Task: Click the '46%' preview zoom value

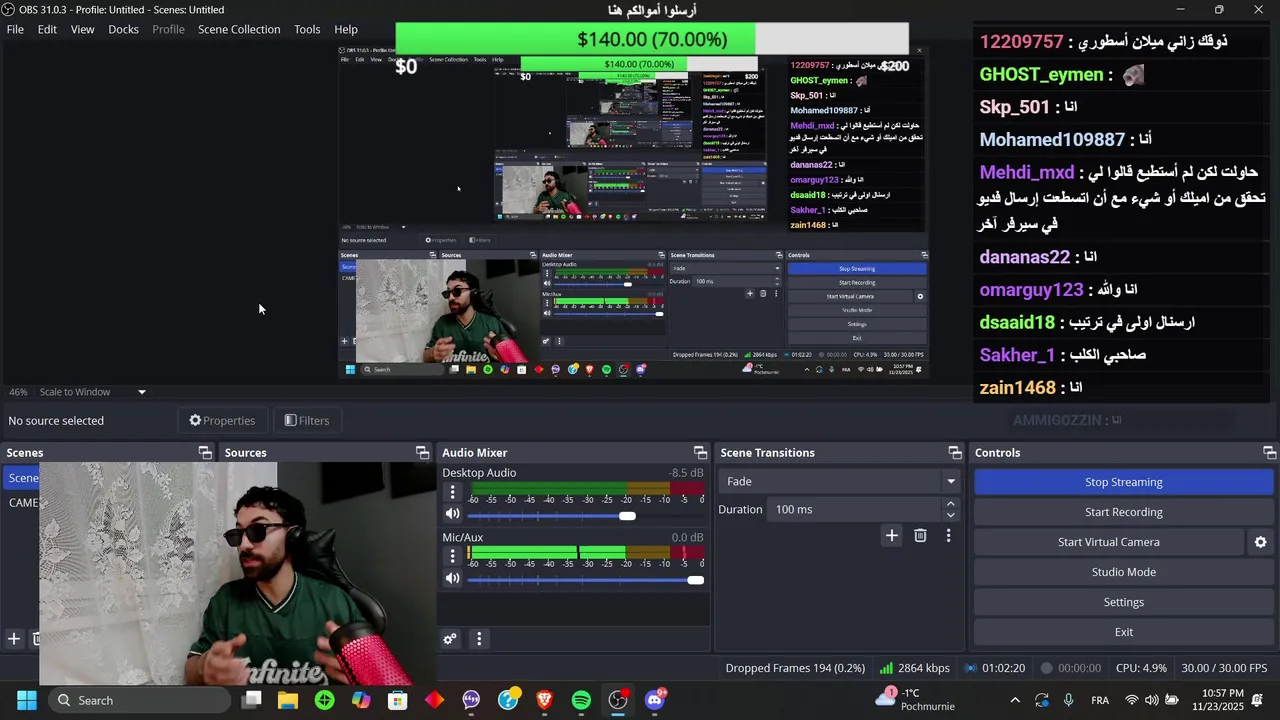Action: coord(18,392)
